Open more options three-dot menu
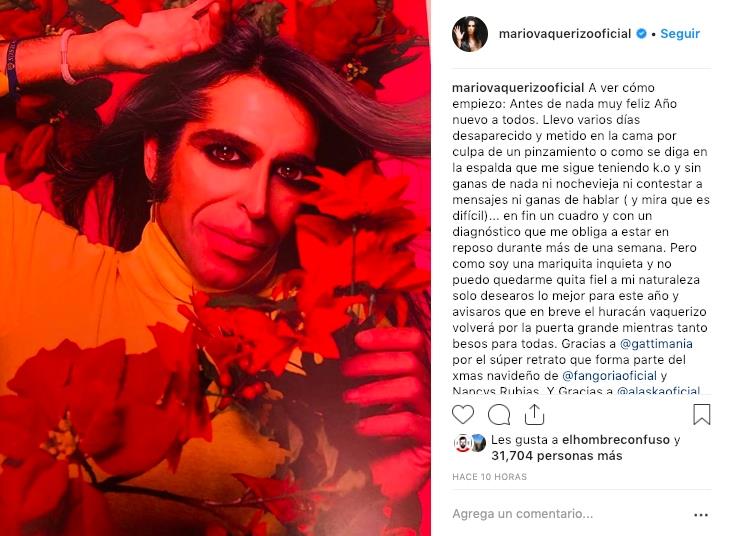Image resolution: width=732 pixels, height=536 pixels. click(701, 515)
